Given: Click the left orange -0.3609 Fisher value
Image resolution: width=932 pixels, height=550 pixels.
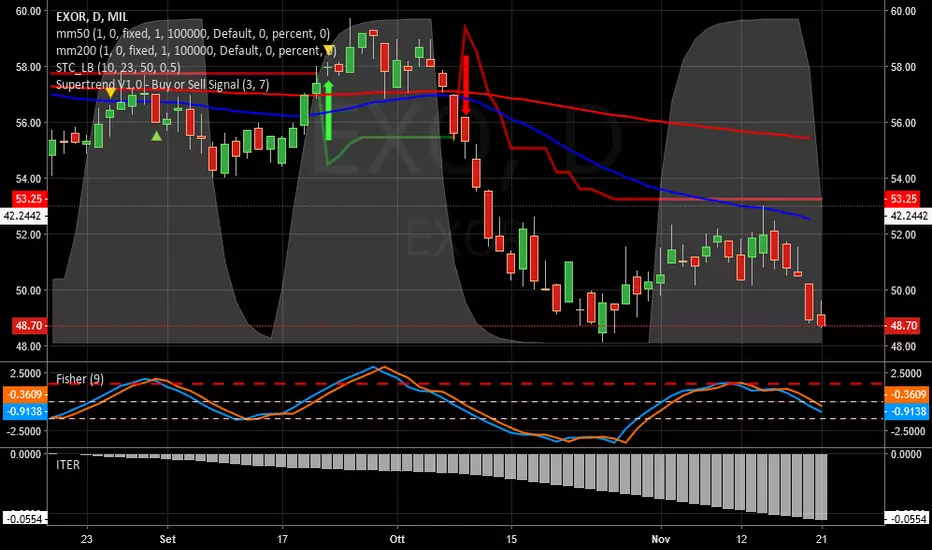Looking at the screenshot, I should click(x=26, y=394).
